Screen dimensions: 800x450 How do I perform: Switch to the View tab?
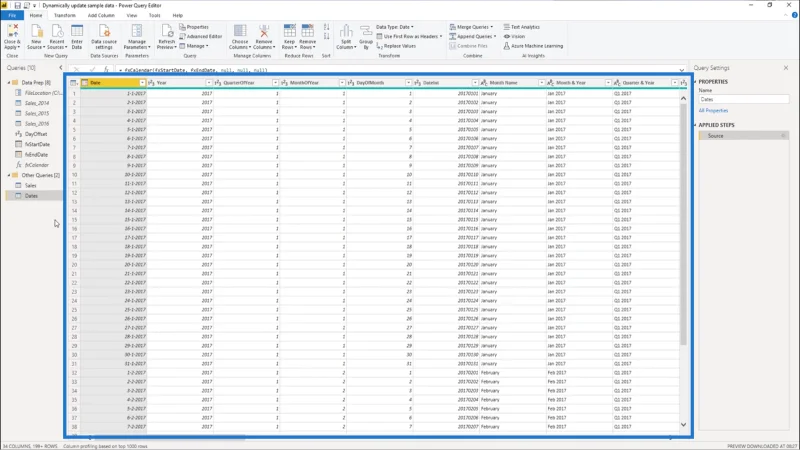pos(132,15)
